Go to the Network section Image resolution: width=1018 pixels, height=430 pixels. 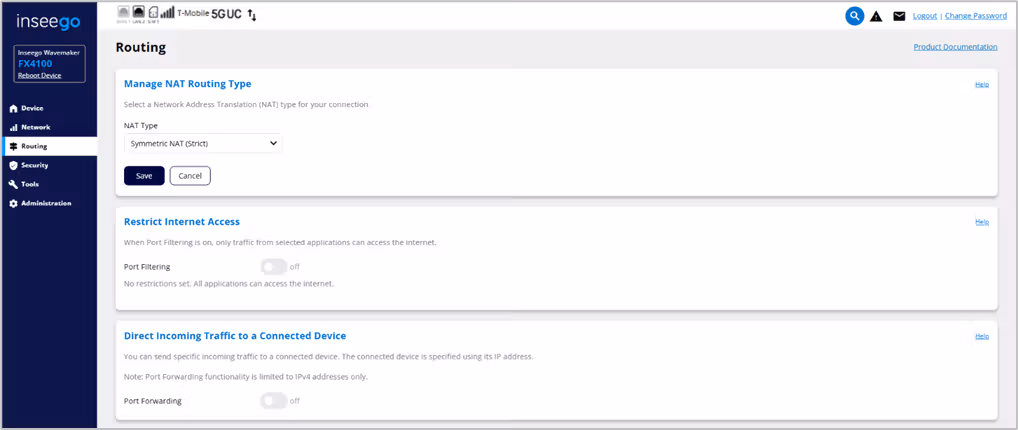point(35,127)
